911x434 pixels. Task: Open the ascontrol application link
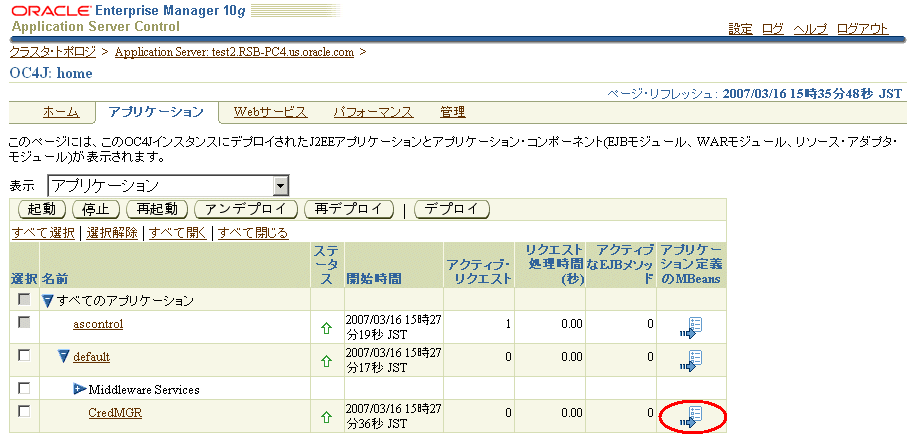[x=98, y=324]
